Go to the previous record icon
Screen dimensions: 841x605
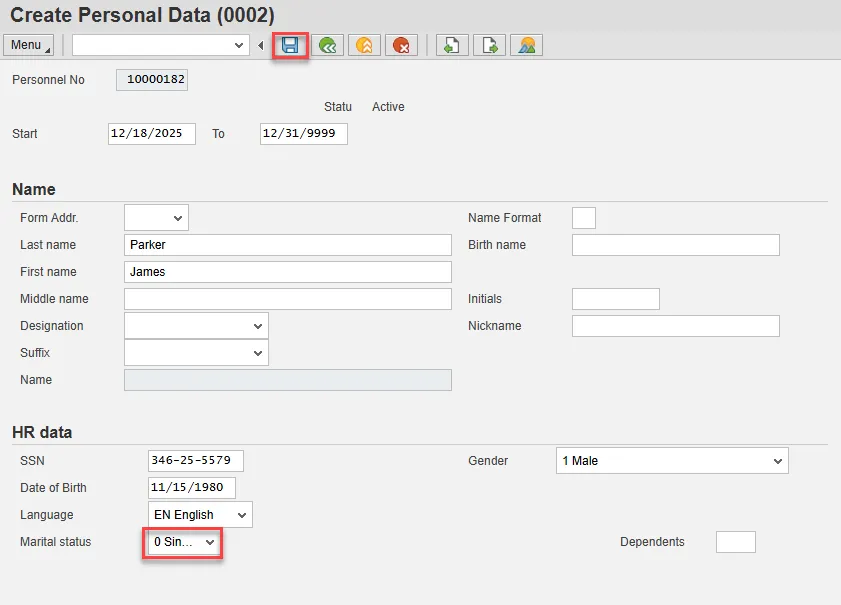451,45
